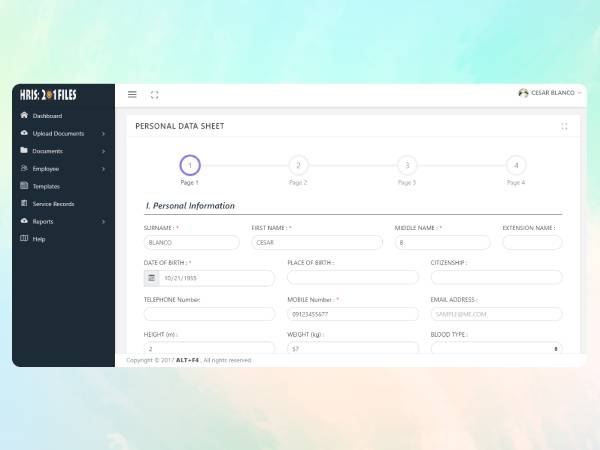Screen dimensions: 600x450
Task: Click the Templates icon in sidebar
Action: 24,186
